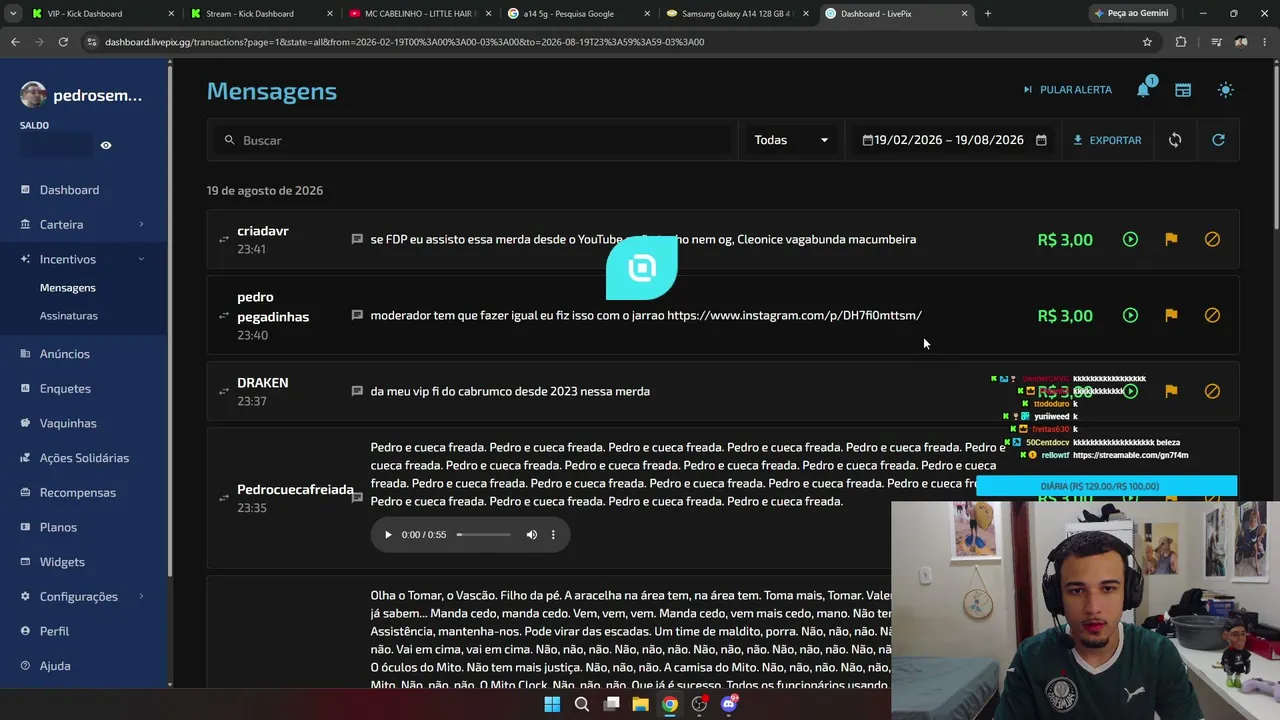Click the browser address bar URL
The width and height of the screenshot is (1280, 720).
point(404,42)
